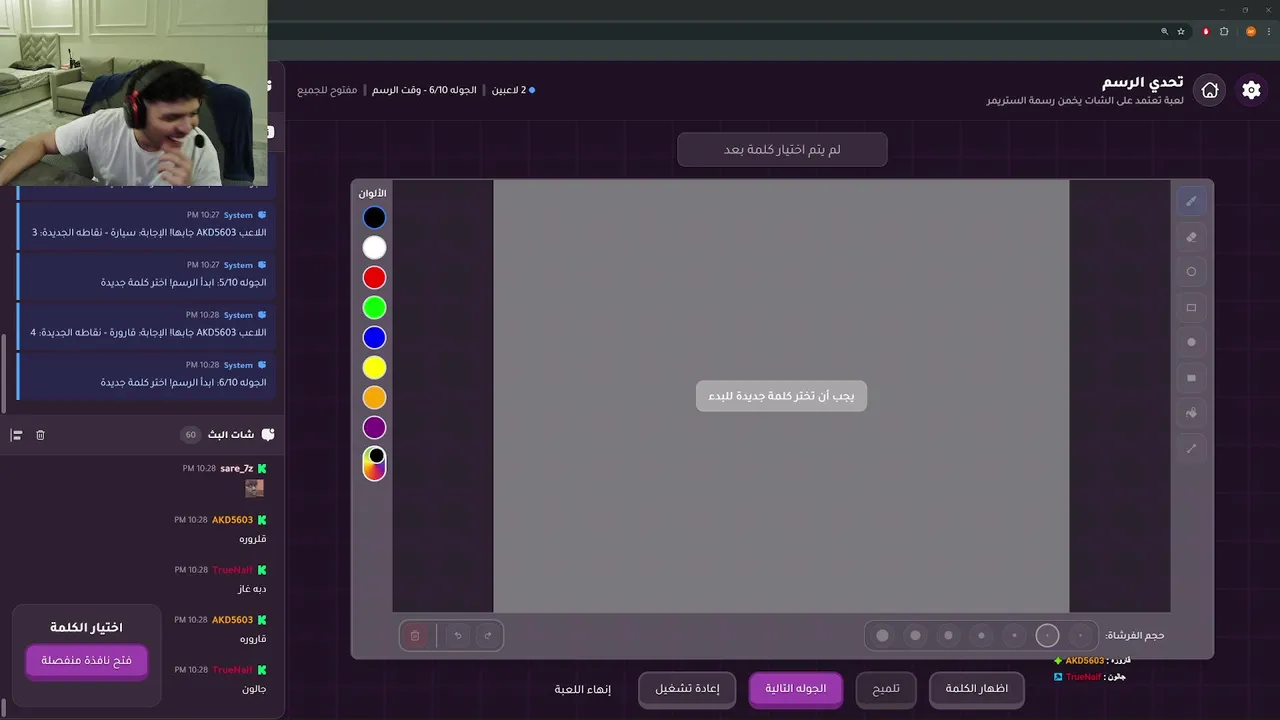The width and height of the screenshot is (1280, 720).
Task: Open the browser extensions puzzle icon
Action: 1224,32
